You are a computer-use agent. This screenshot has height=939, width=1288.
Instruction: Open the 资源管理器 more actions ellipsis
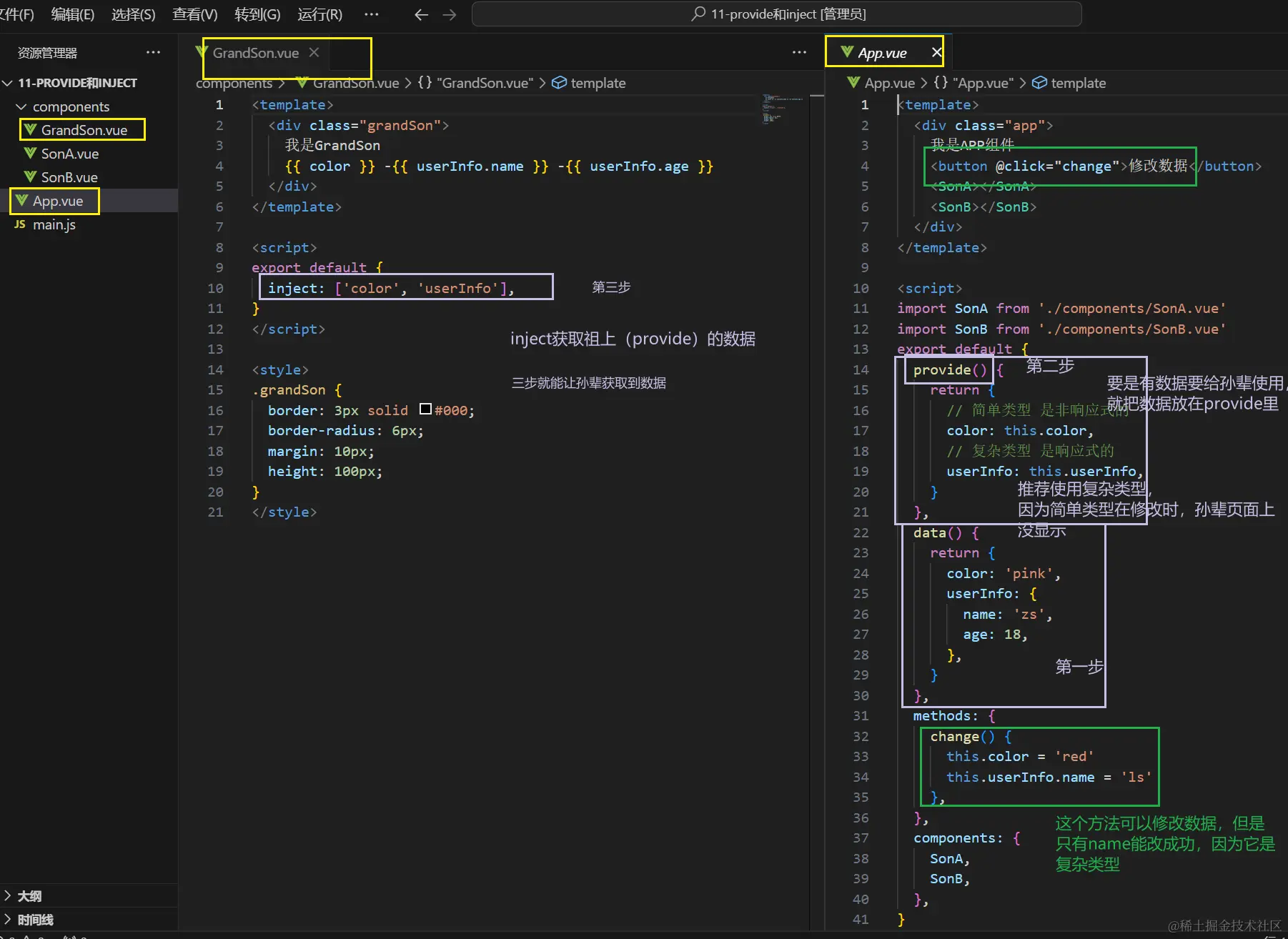point(154,52)
